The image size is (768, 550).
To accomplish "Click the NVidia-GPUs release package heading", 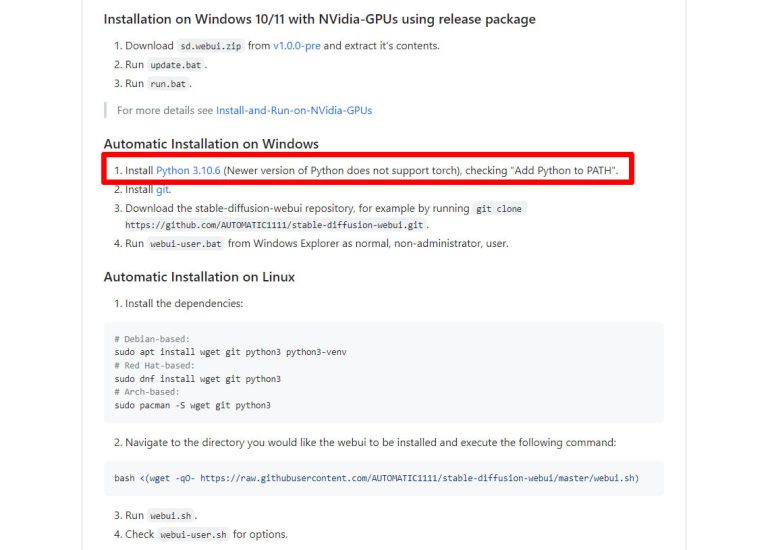I will pyautogui.click(x=319, y=19).
